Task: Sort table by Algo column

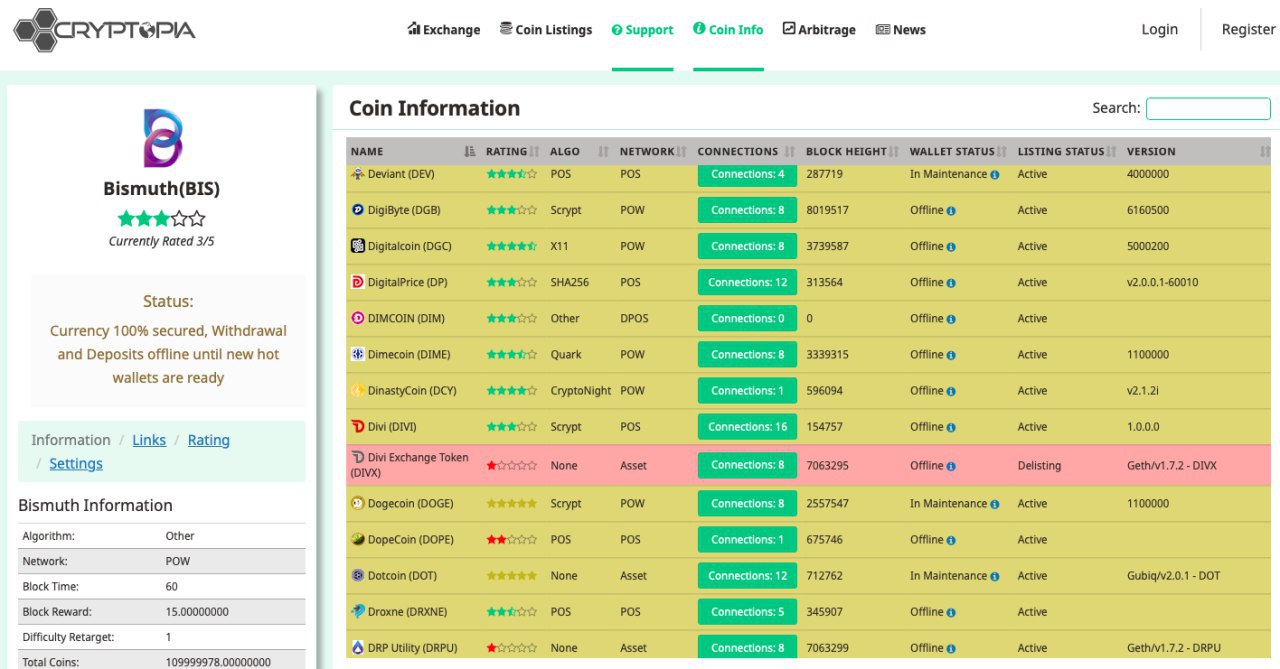Action: pyautogui.click(x=579, y=151)
